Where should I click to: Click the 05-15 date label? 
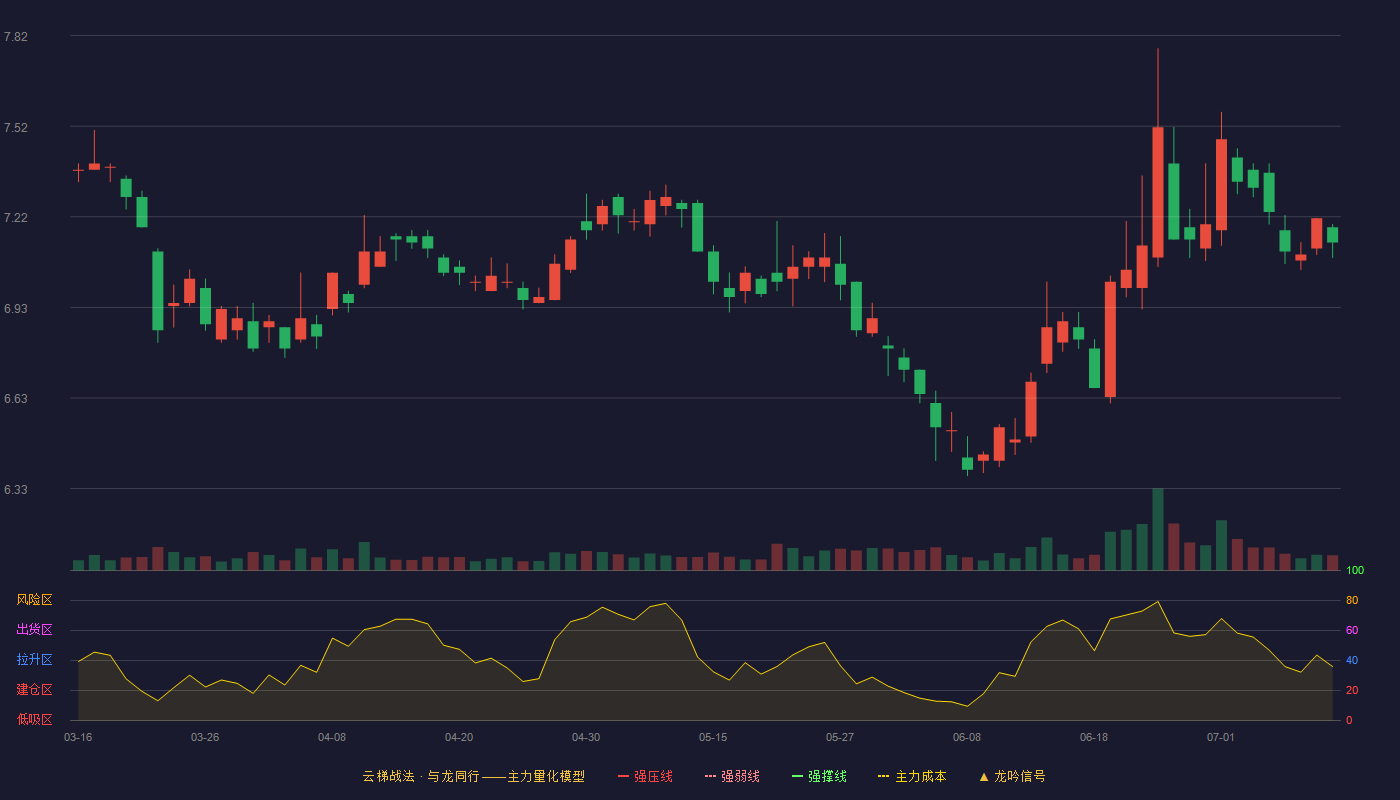click(713, 737)
